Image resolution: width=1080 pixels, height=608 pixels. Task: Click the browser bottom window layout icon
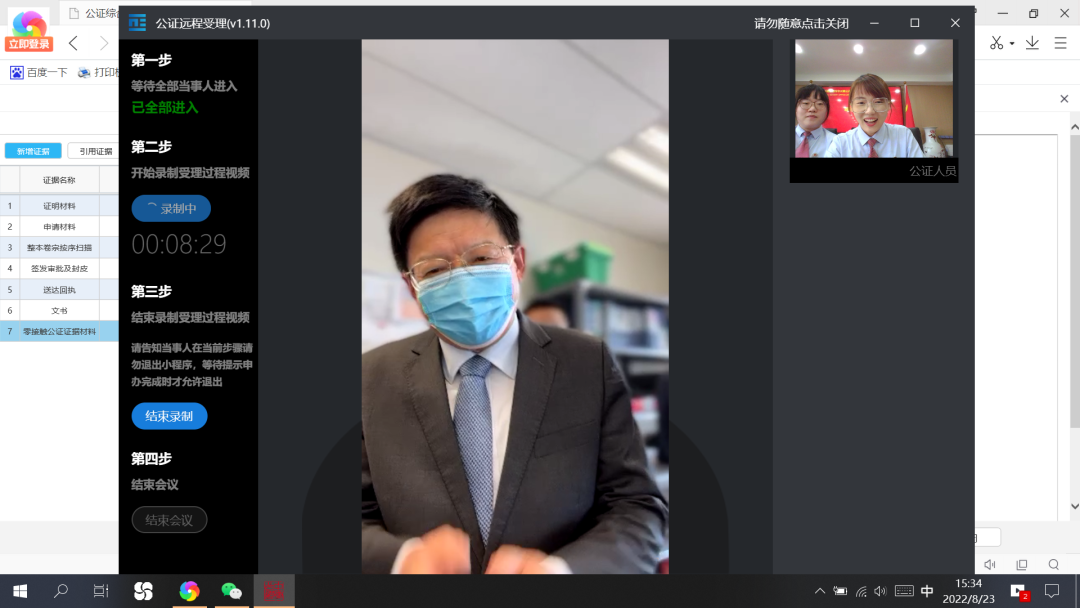[1021, 565]
